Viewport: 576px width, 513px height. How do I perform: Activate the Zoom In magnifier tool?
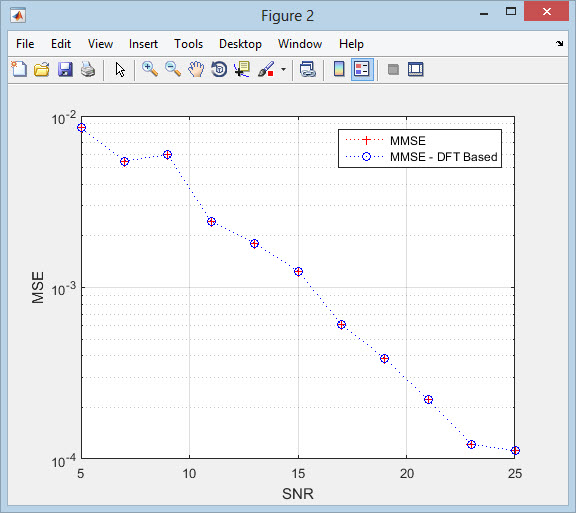tap(150, 69)
